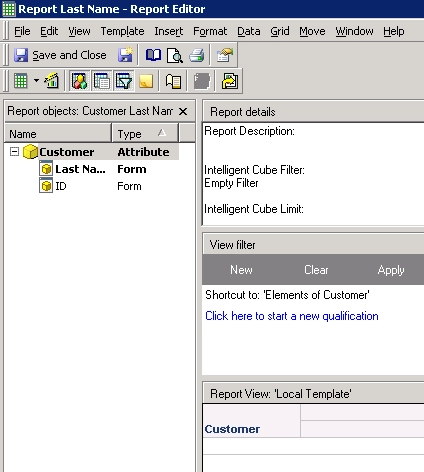
Task: Click the ID form icon
Action: tap(46, 186)
